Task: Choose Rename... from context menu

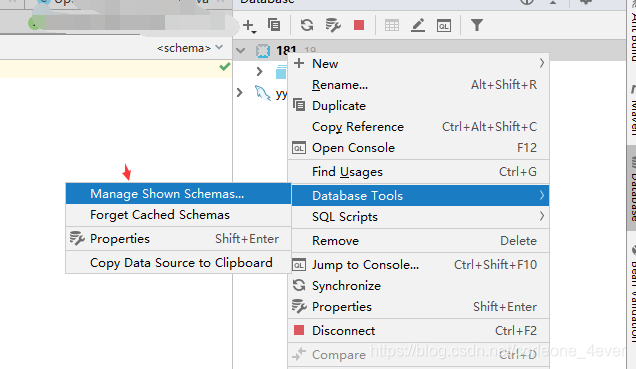Action: 418,85
